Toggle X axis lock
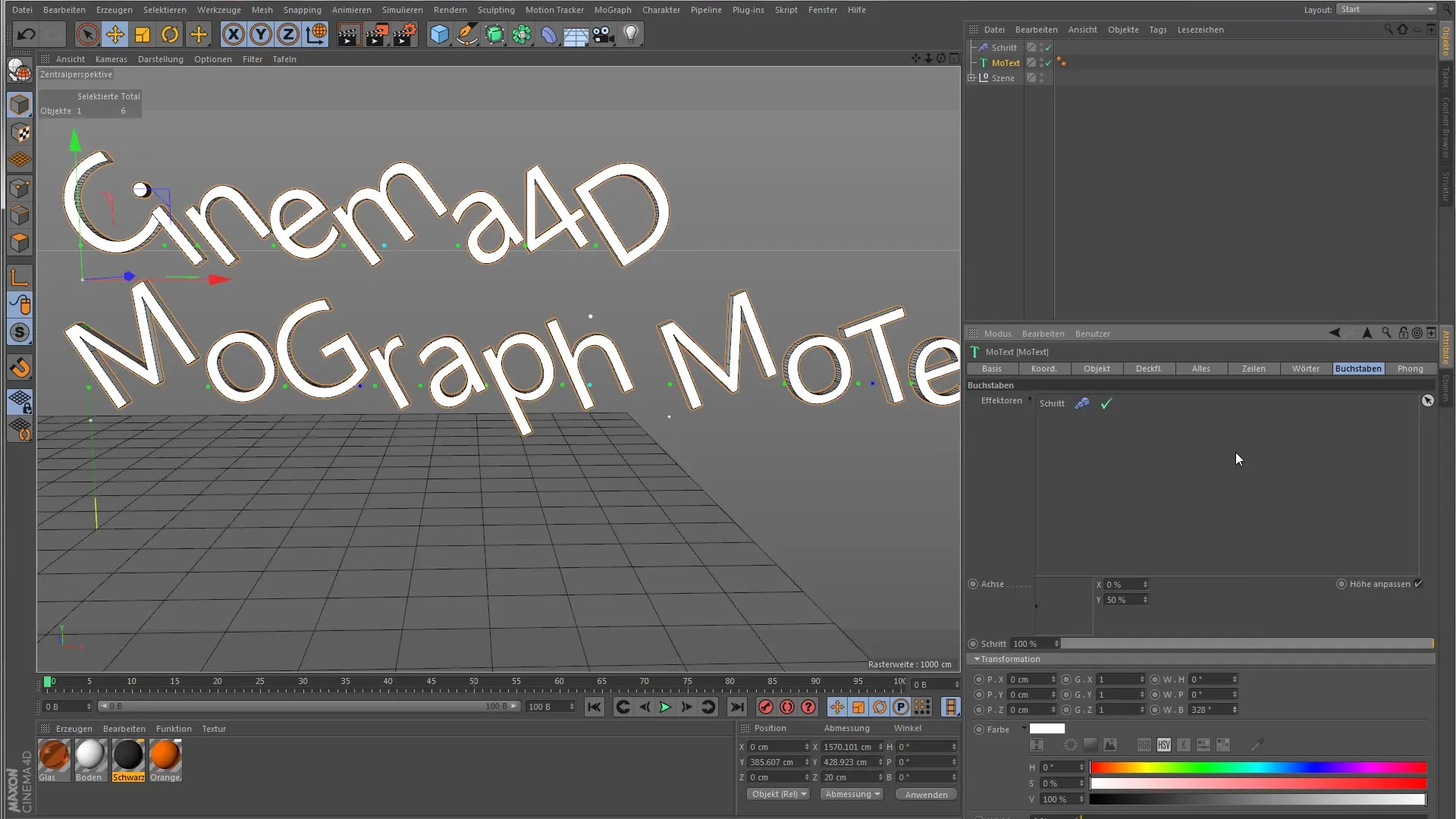The width and height of the screenshot is (1456, 819). (234, 34)
